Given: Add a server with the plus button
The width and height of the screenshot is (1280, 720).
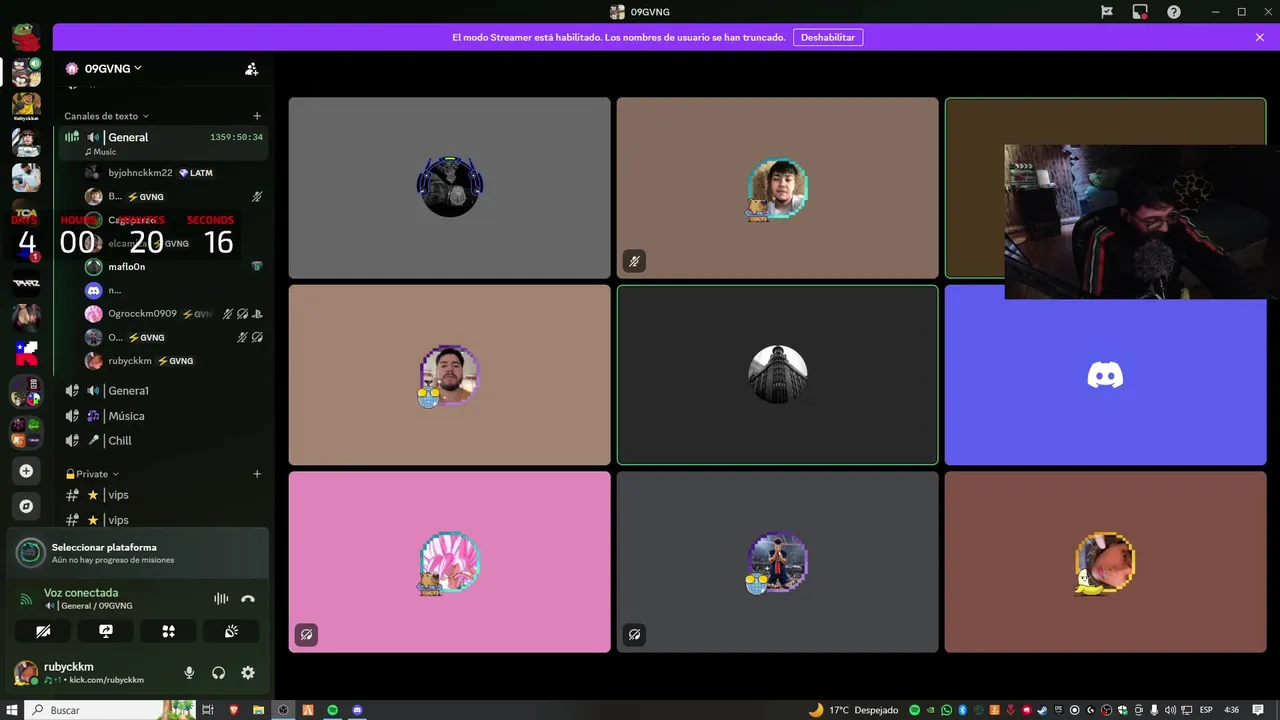Looking at the screenshot, I should [26, 471].
